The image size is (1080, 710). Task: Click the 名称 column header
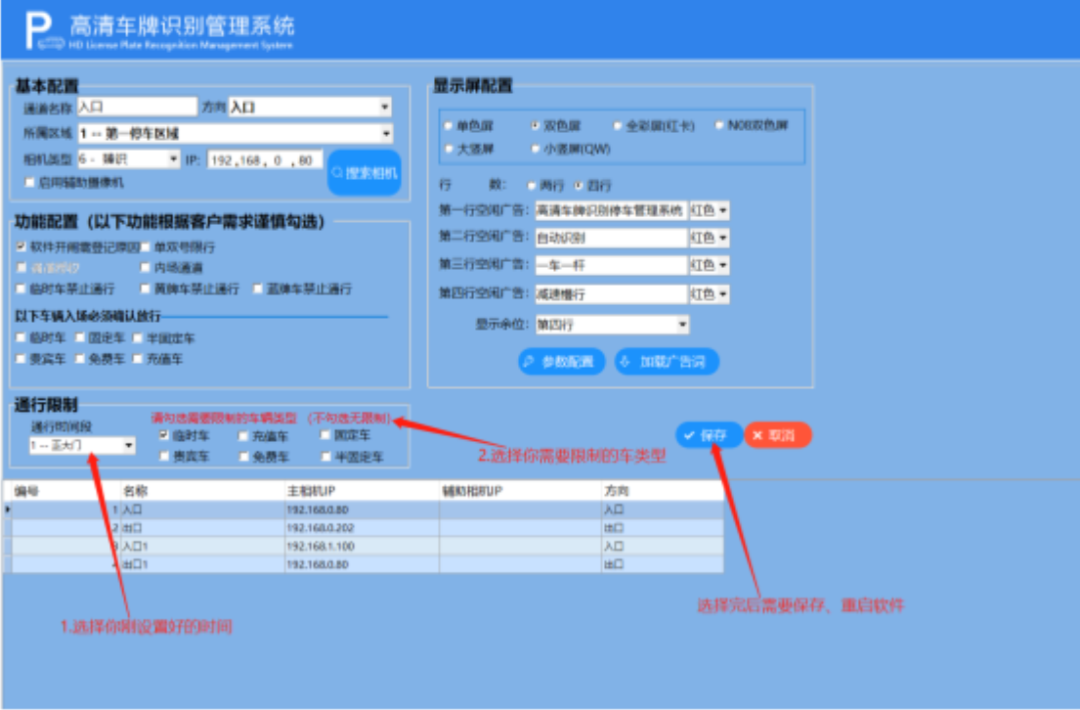pyautogui.click(x=202, y=491)
